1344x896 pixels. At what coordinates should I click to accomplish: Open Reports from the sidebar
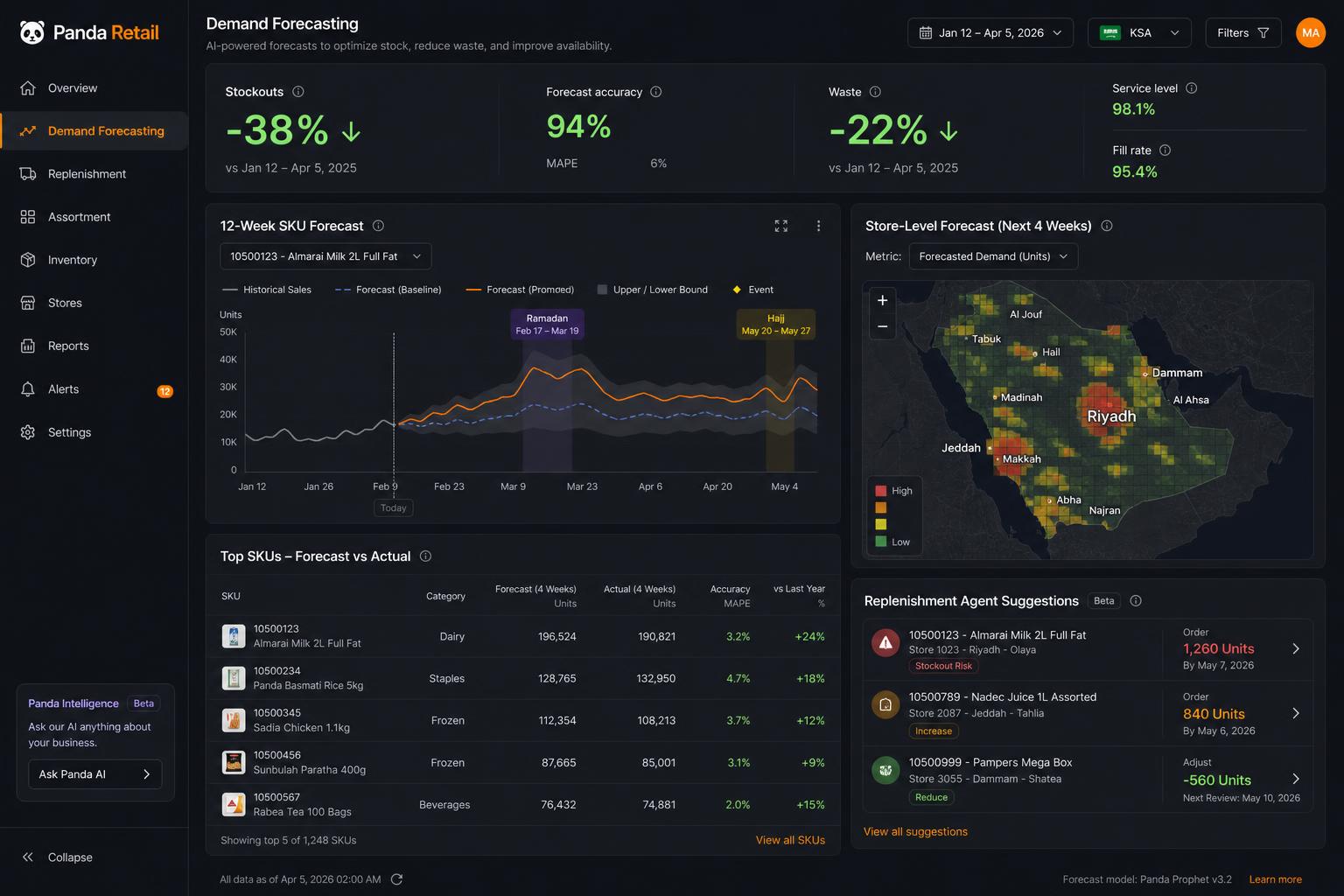[x=94, y=346]
